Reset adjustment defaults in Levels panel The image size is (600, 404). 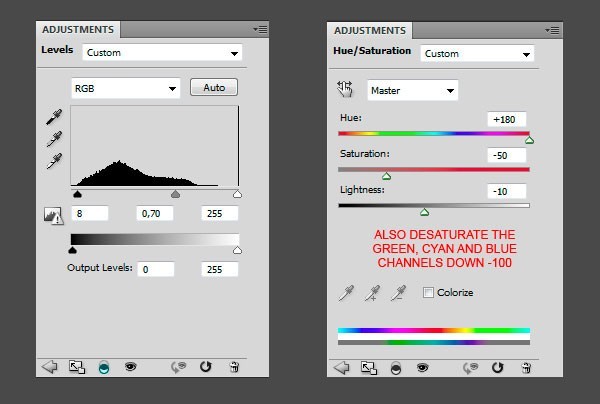205,367
